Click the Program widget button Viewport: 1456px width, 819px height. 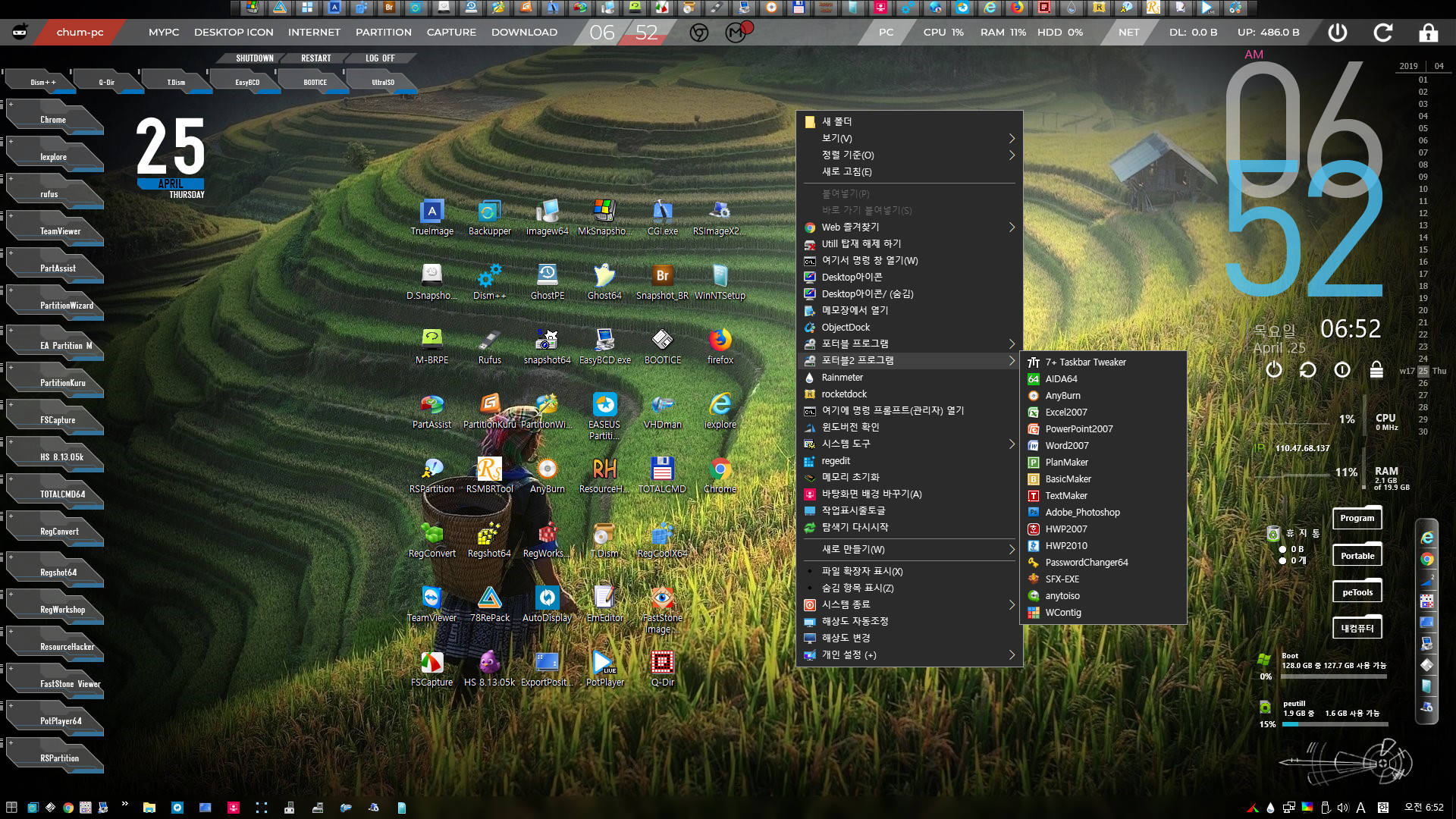1357,518
